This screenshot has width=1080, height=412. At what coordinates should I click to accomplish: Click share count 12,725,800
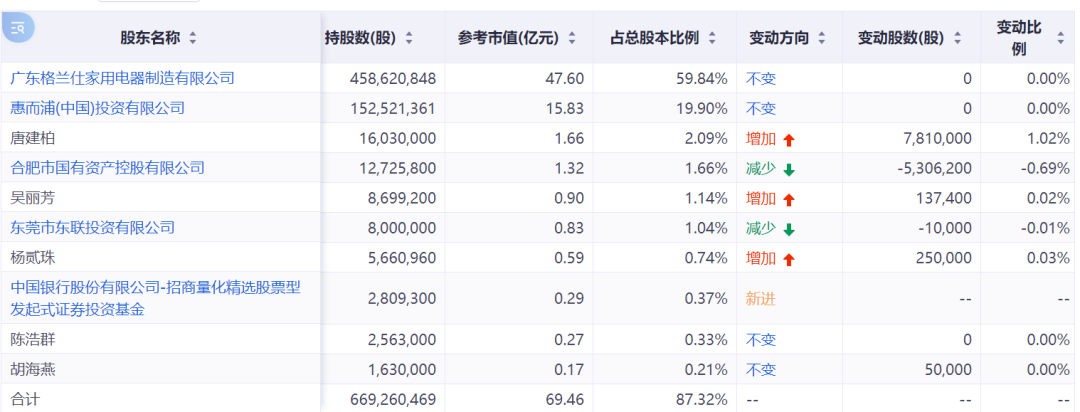coord(397,168)
